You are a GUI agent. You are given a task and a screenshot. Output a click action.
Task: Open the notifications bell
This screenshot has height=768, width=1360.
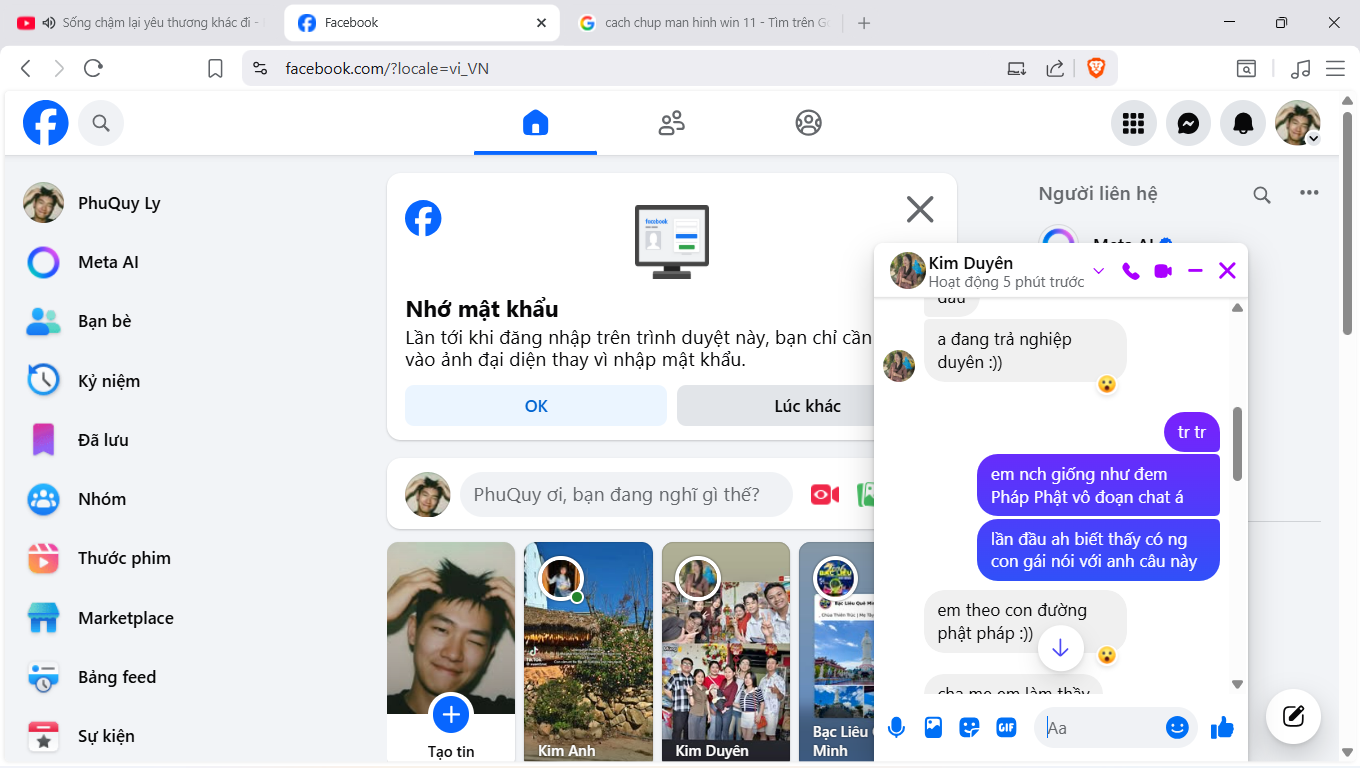click(x=1243, y=122)
